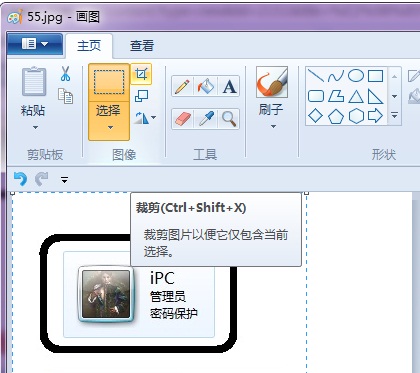Image resolution: width=420 pixels, height=373 pixels.
Task: Select the oval shape
Action: (356, 76)
